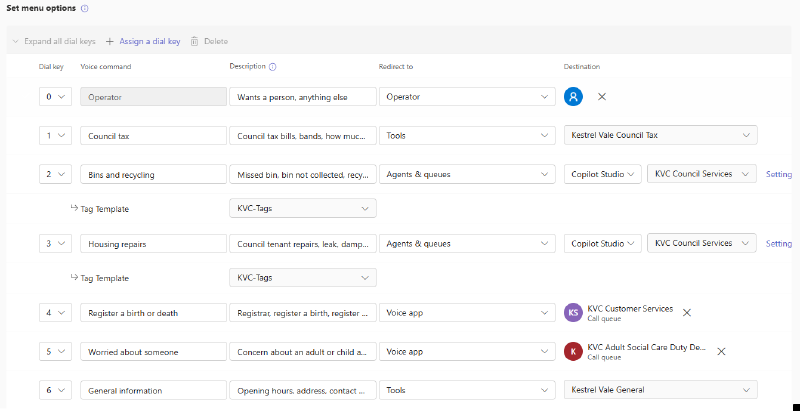Edit Concern about an adult description field
The image size is (800, 411).
[x=303, y=351]
